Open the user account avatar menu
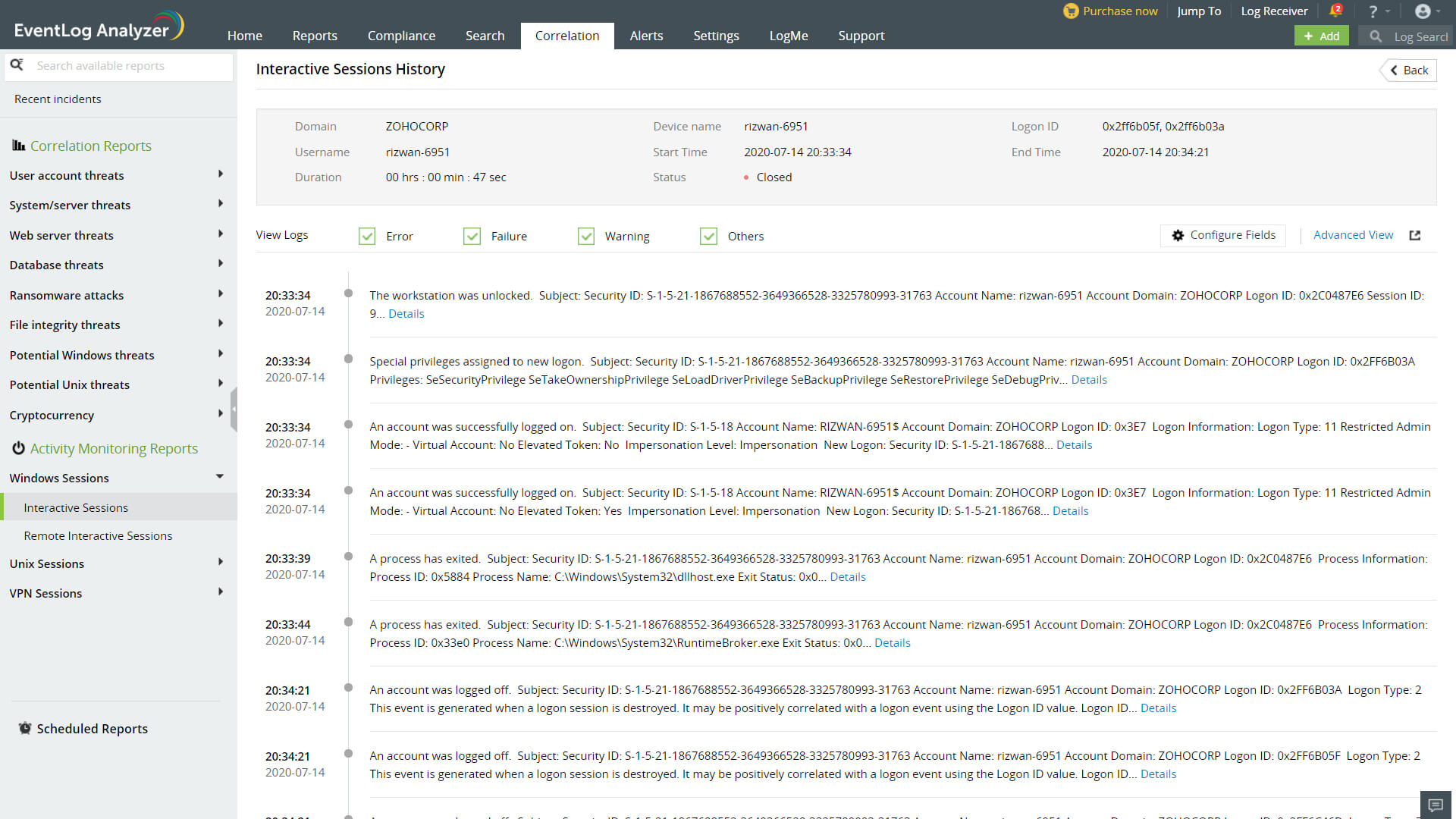1456x819 pixels. point(1423,11)
